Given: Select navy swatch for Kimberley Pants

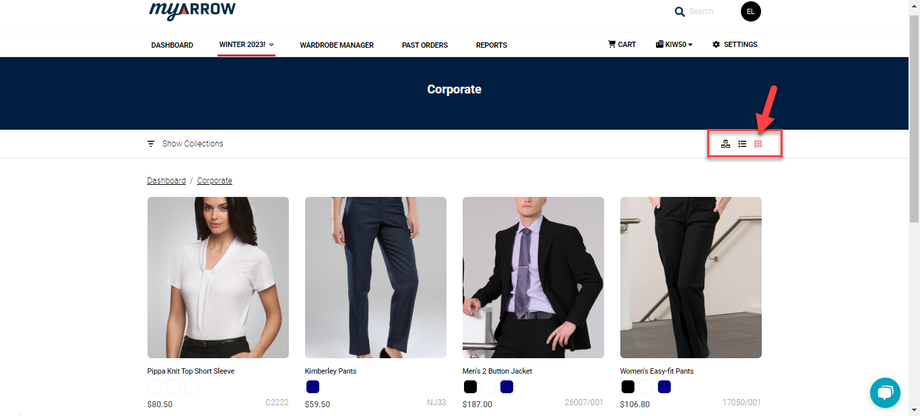Looking at the screenshot, I should (x=313, y=387).
